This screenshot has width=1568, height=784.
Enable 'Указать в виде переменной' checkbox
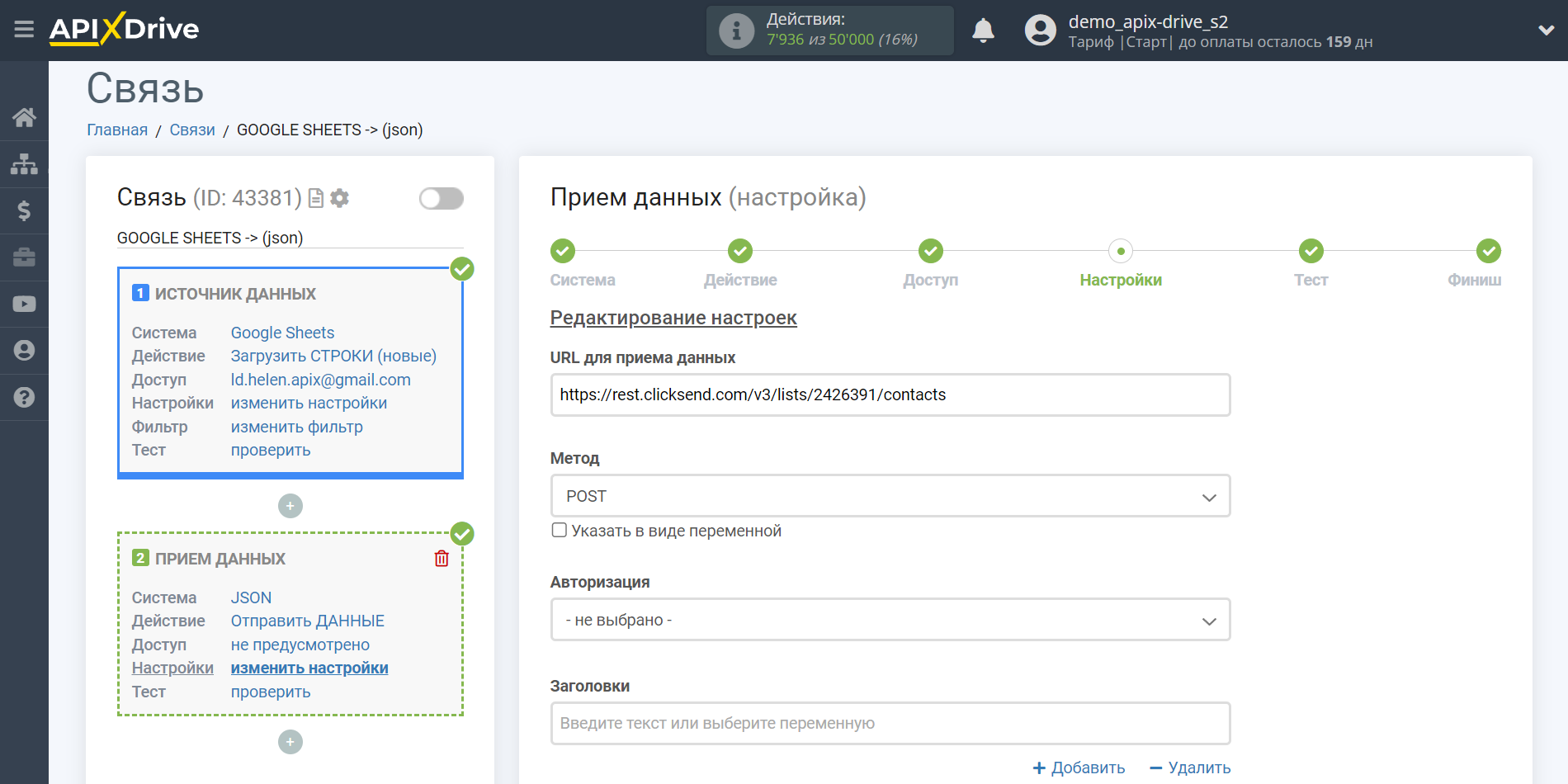click(560, 531)
